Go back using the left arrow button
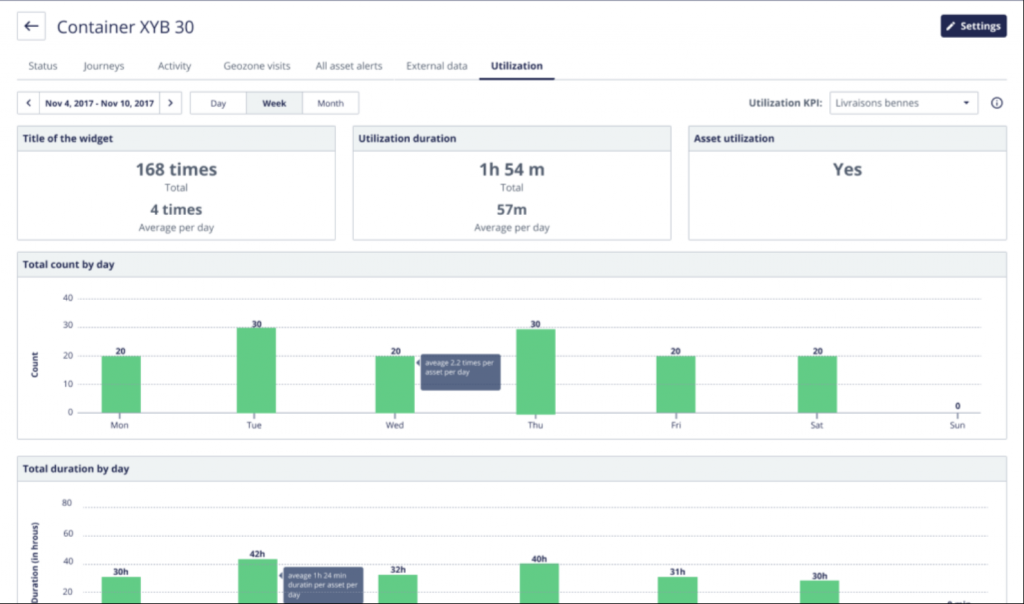The width and height of the screenshot is (1024, 604). pos(31,27)
